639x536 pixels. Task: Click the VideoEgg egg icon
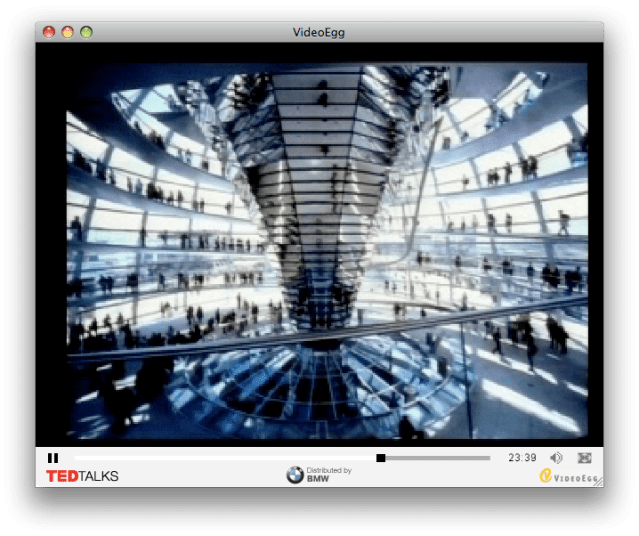click(x=546, y=476)
